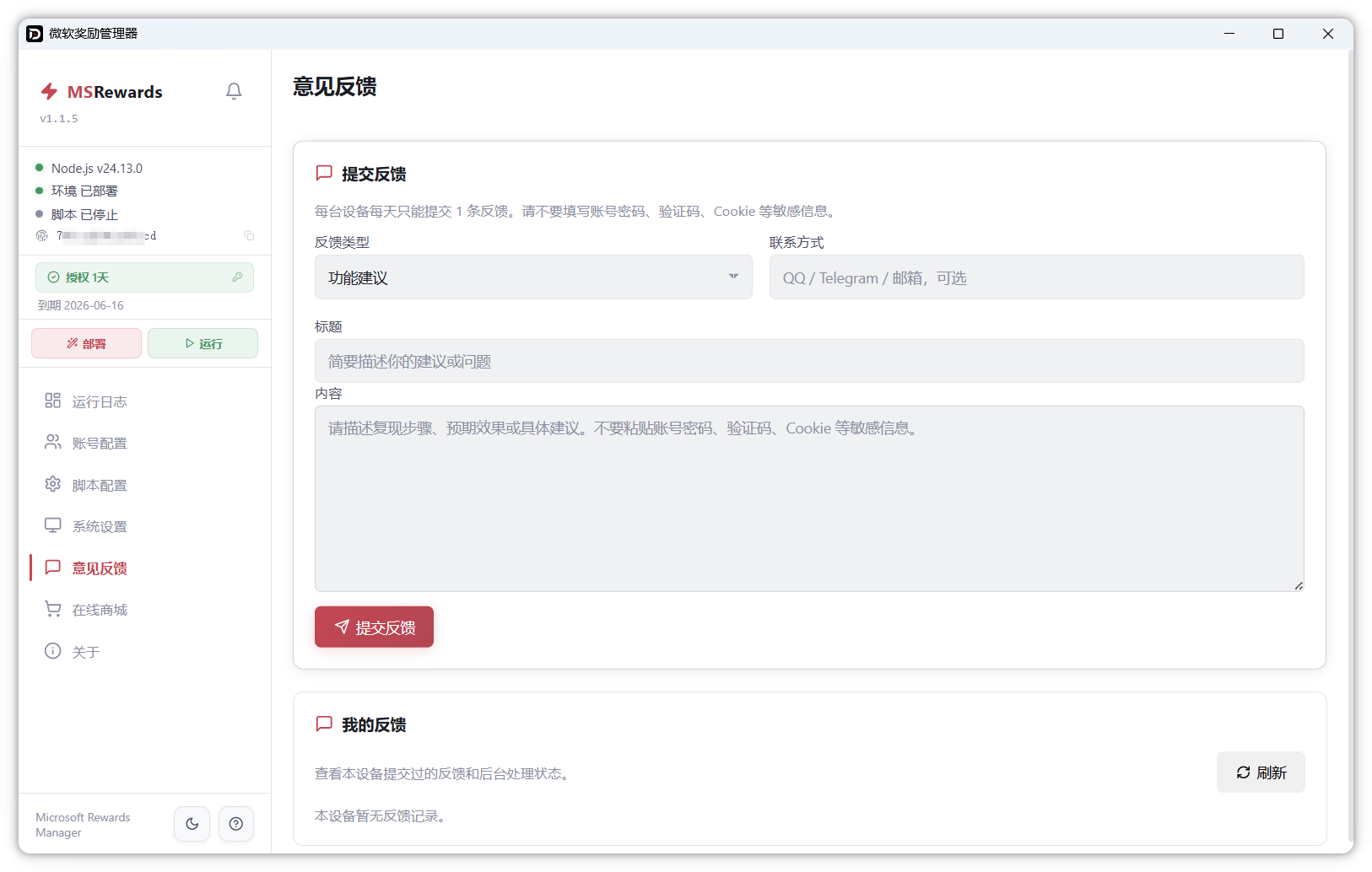1372x872 pixels.
Task: Click dropdown arrow of feedback type
Action: pos(733,277)
